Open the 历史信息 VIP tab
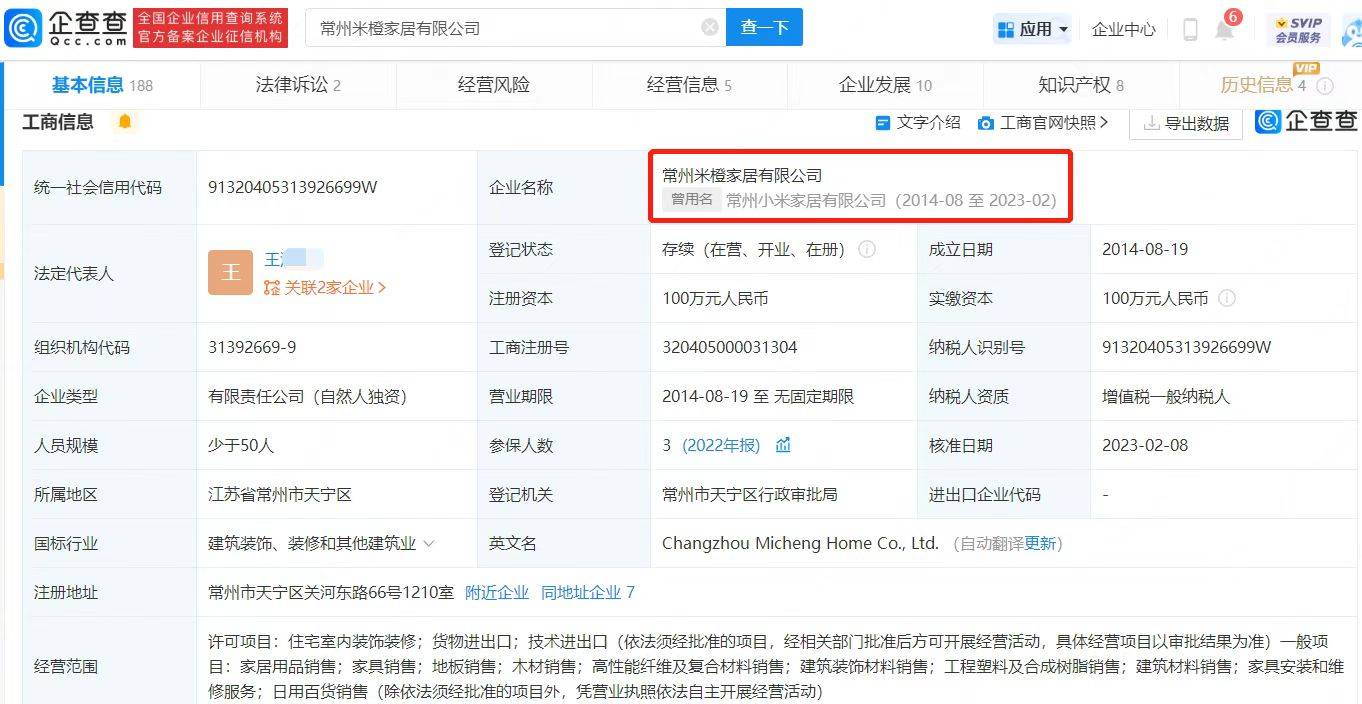This screenshot has width=1362, height=704. tap(1264, 85)
